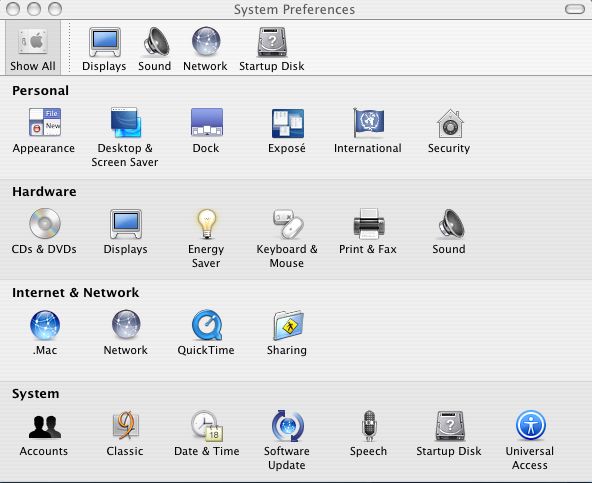Screen dimensions: 592x483
Task: Click the Internet & Network heading
Action: coord(76,293)
